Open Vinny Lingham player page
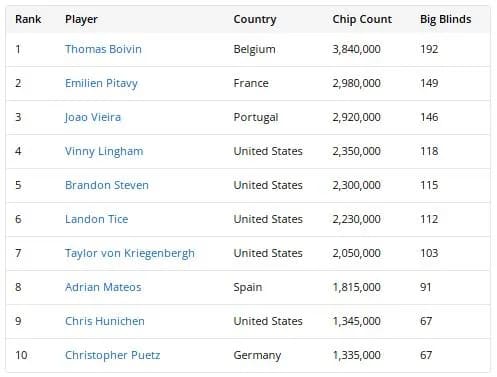Viewport: 497px width, 377px height. click(104, 151)
